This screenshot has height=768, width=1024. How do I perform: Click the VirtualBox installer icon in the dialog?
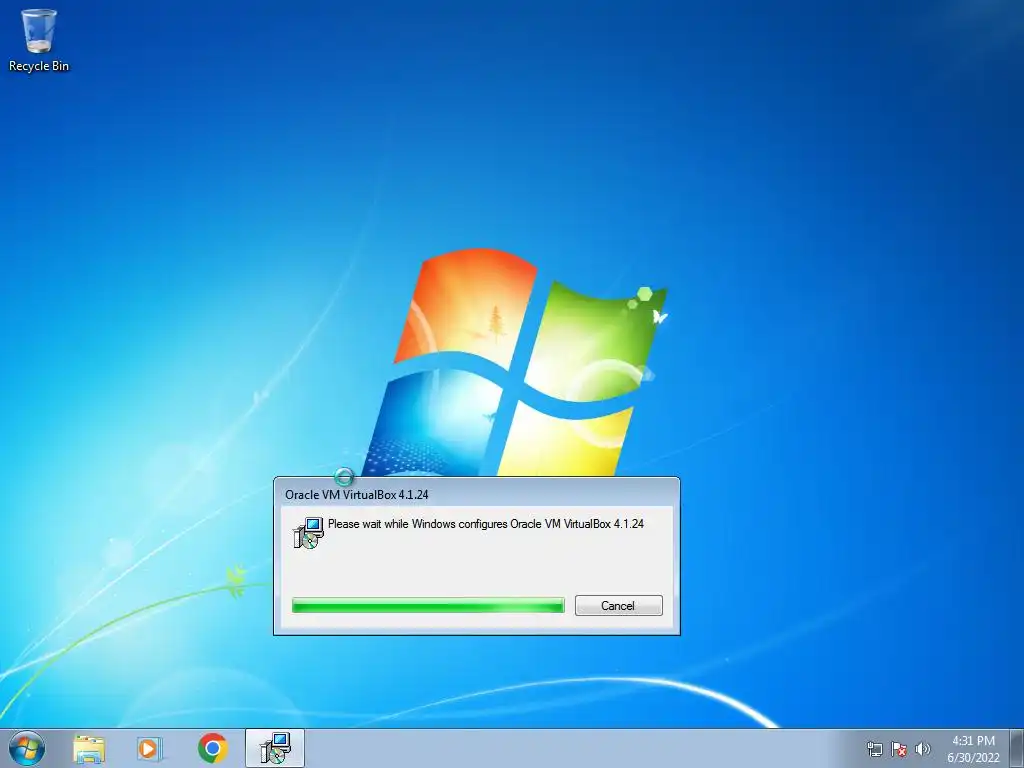click(308, 532)
